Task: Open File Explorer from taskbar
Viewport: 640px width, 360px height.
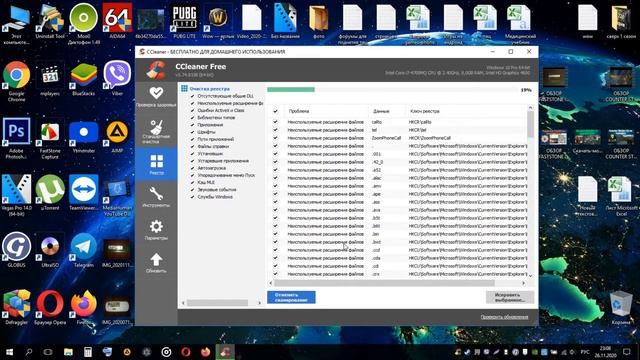Action: tap(68, 352)
